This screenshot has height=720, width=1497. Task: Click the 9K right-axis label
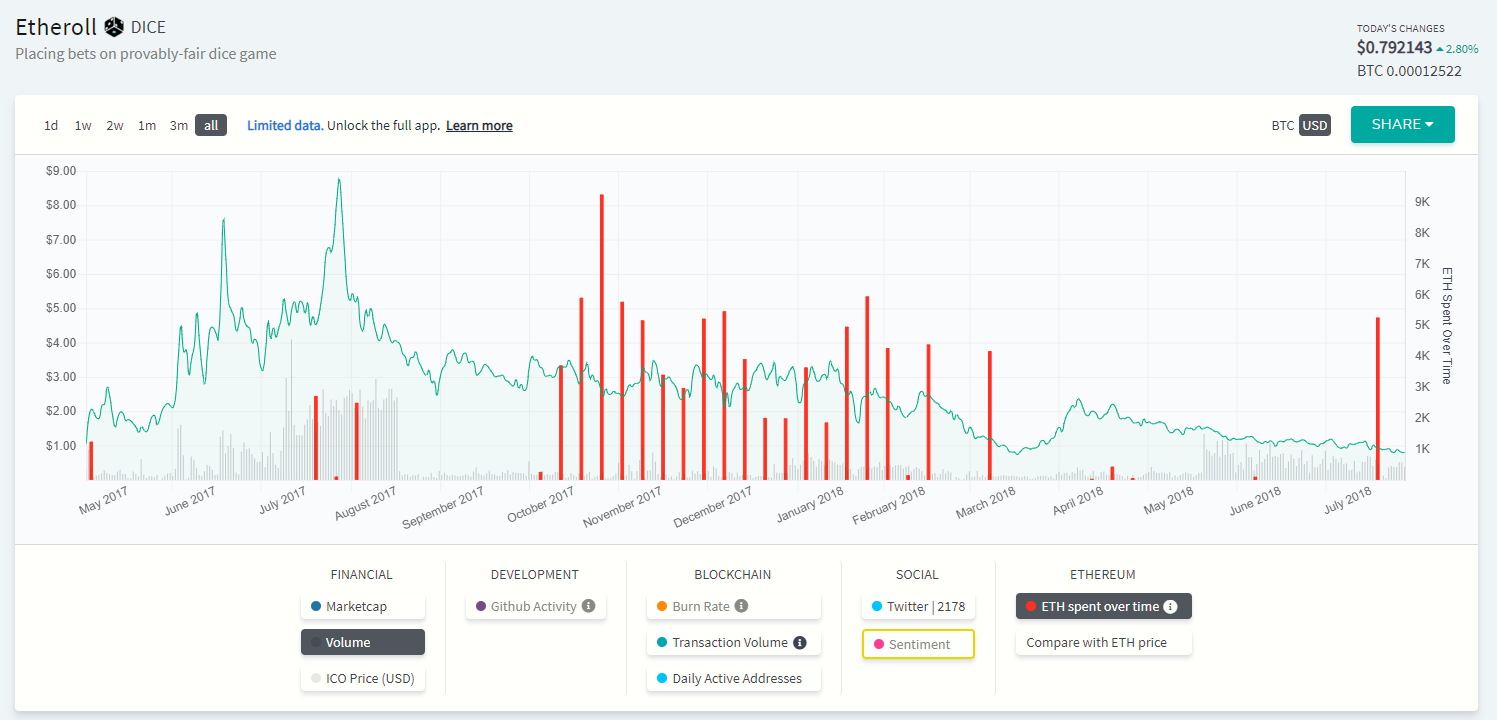[x=1422, y=202]
